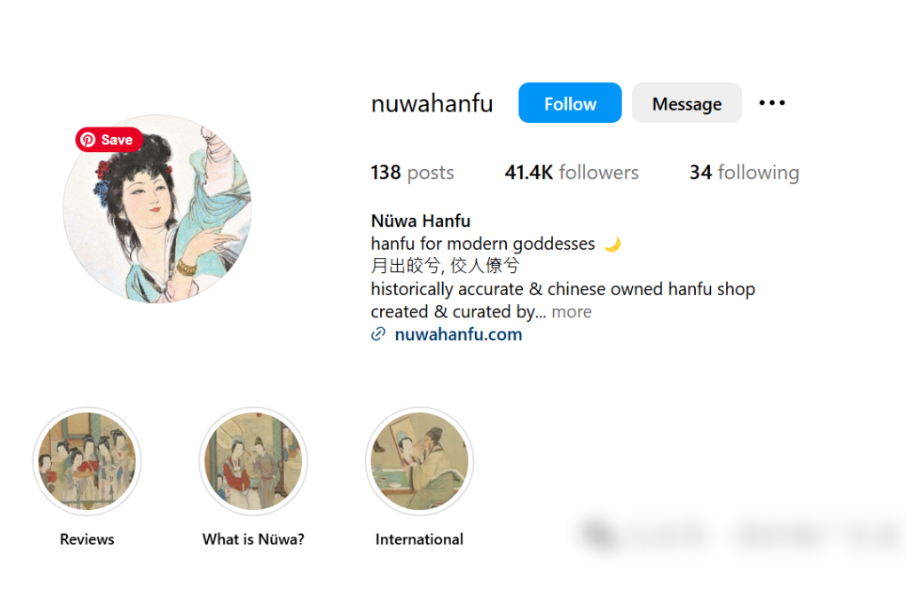Click the link chain icon

378,335
